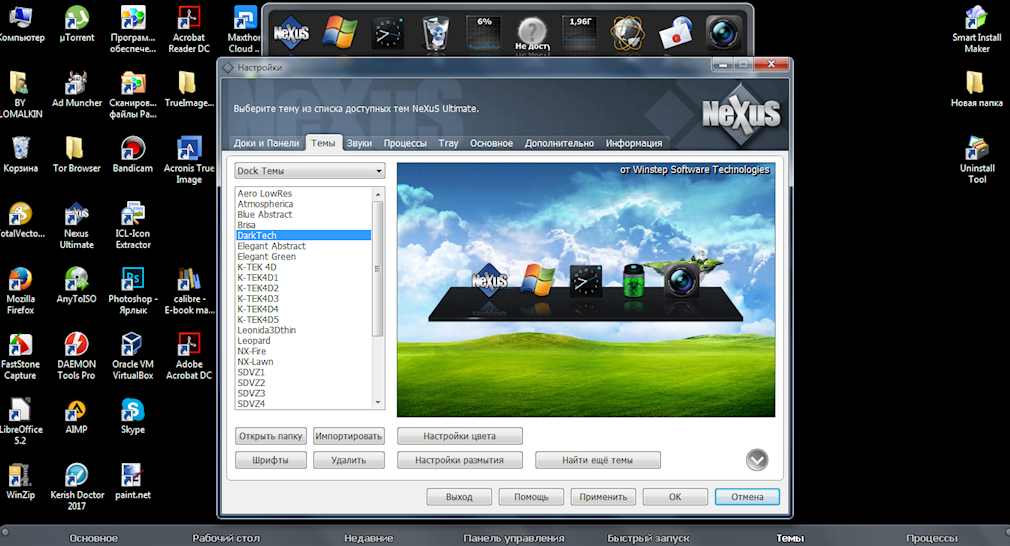
Task: Click the clock icon in the top dock
Action: pos(388,33)
